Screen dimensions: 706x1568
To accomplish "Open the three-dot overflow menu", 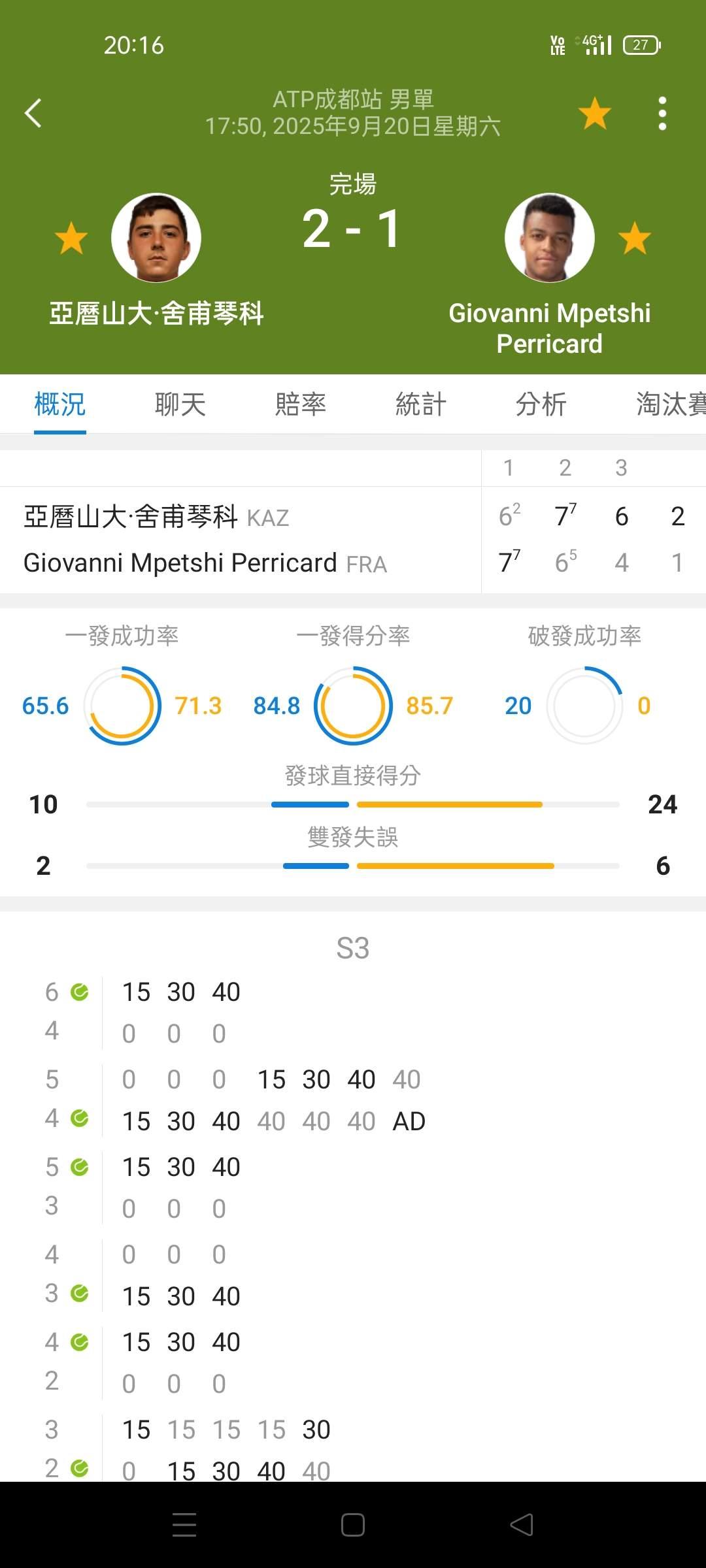I will [x=662, y=113].
